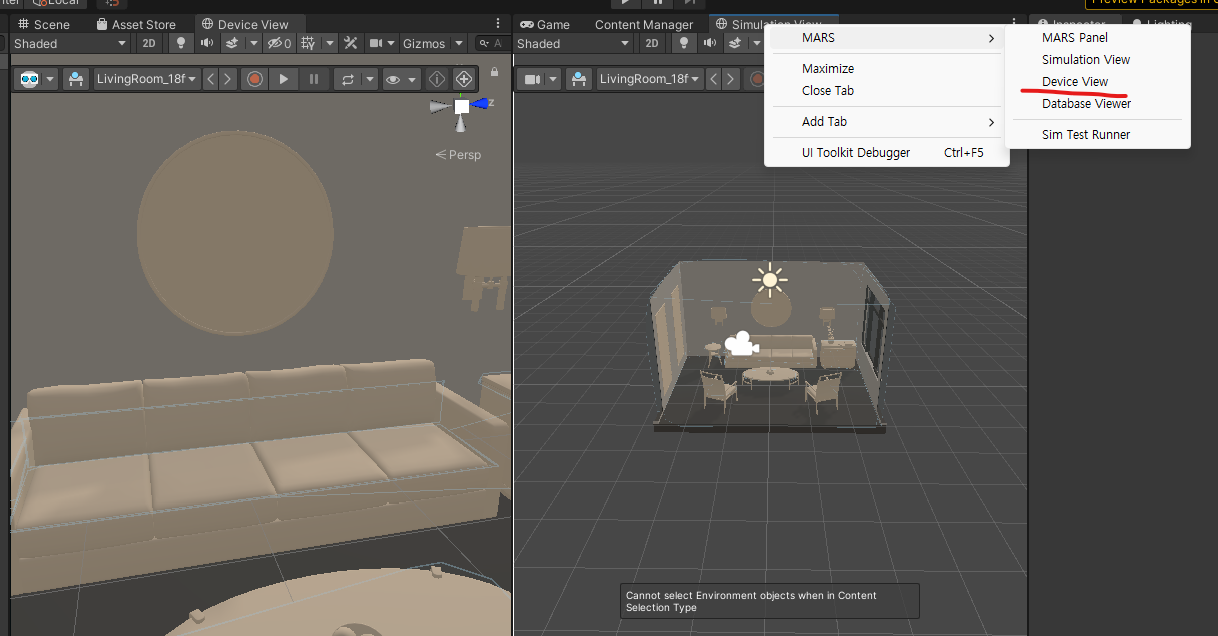Click the orientation gizmo center cube

click(x=461, y=105)
